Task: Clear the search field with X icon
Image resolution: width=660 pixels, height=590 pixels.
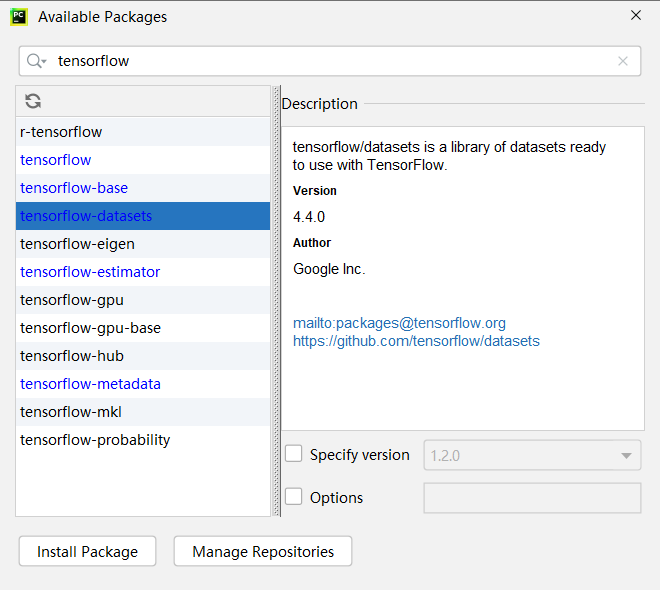Action: tap(623, 61)
